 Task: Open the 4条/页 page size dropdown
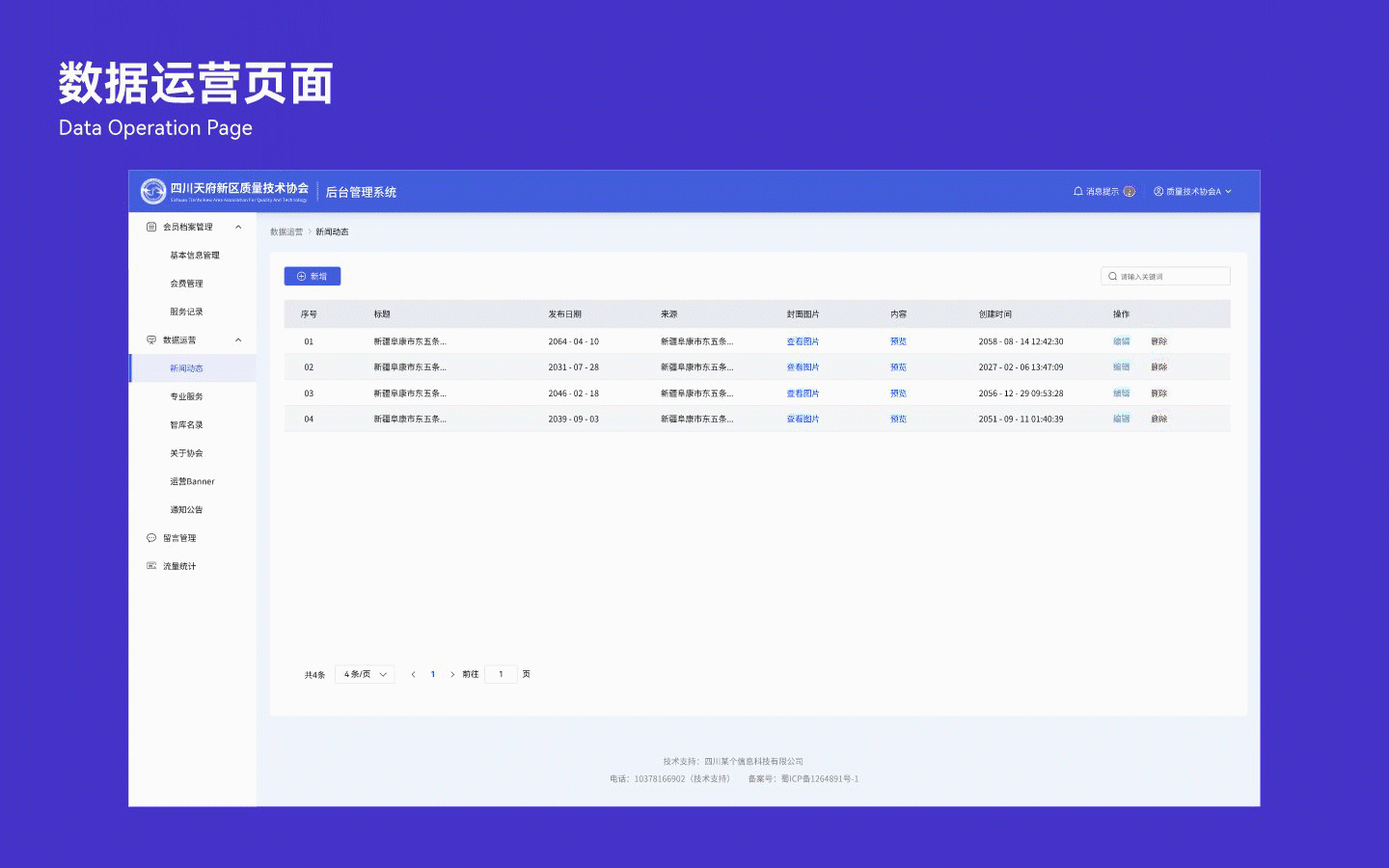[x=365, y=674]
